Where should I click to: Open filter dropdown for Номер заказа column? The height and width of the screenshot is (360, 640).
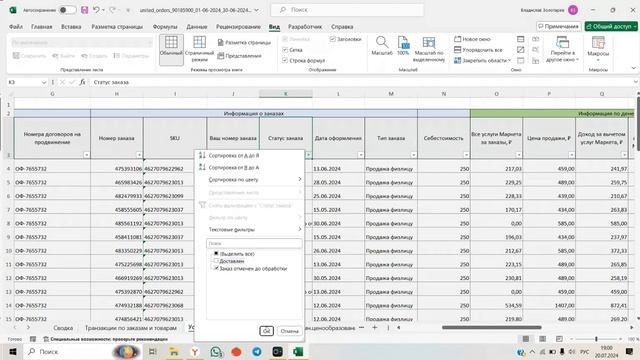[x=139, y=155]
